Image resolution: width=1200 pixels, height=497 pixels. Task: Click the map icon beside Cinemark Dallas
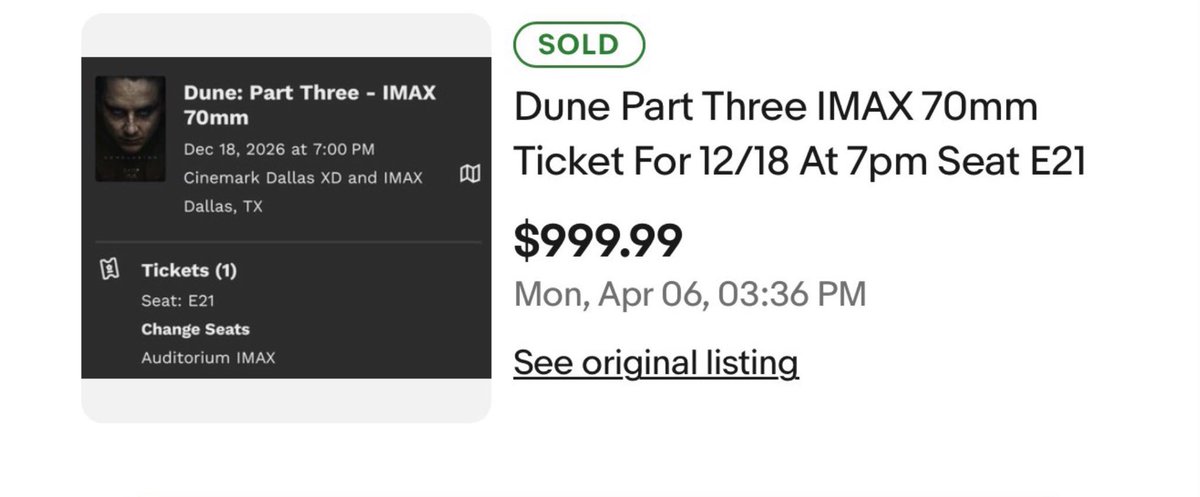[469, 176]
